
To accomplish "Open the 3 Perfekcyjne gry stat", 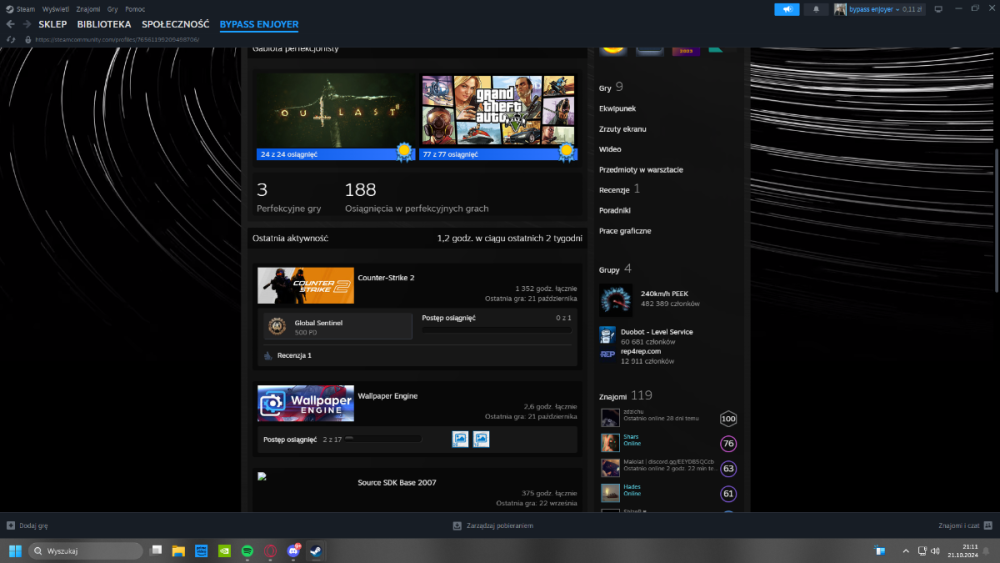I will (289, 197).
